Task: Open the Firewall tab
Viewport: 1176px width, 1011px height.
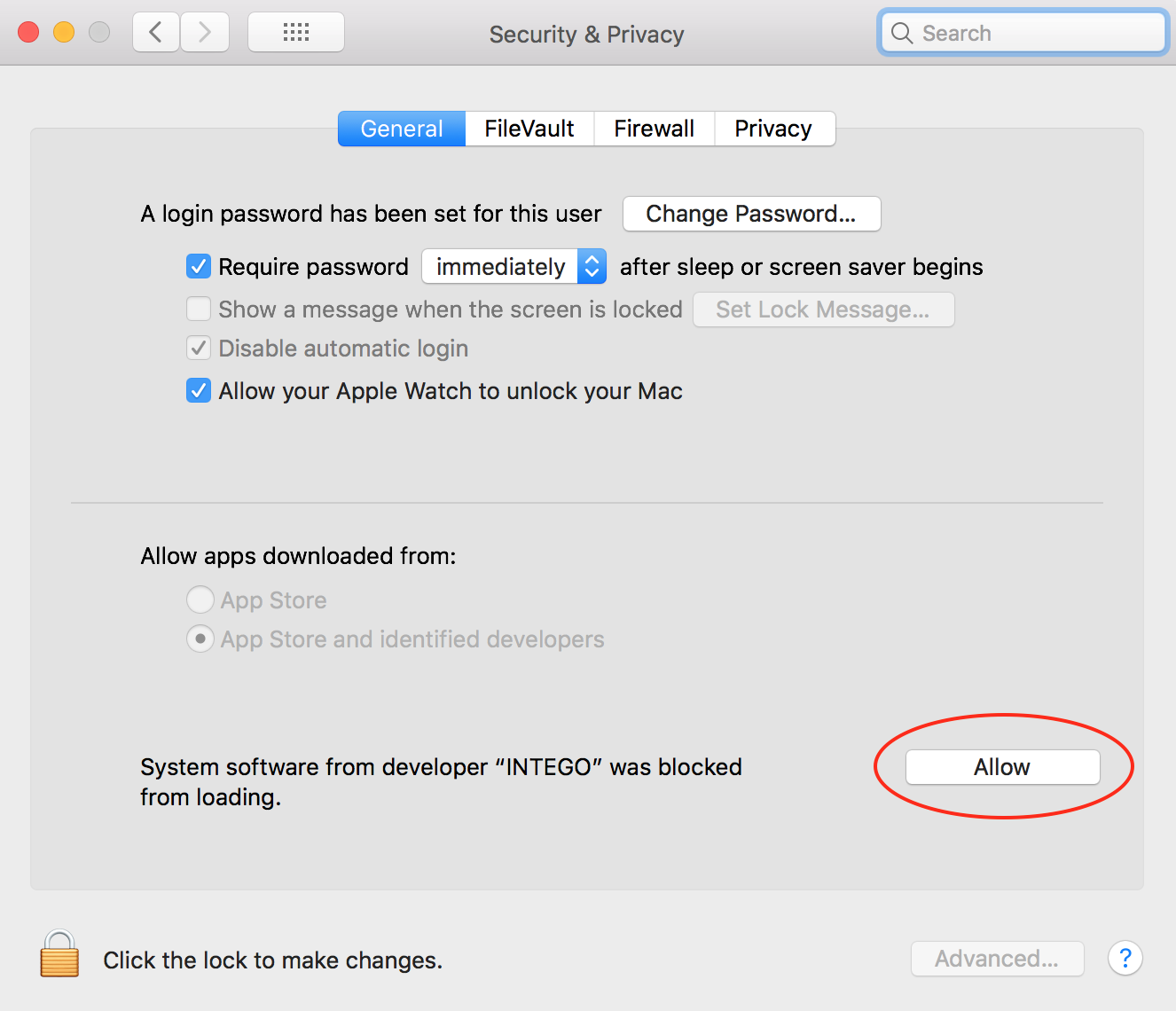Action: (655, 129)
